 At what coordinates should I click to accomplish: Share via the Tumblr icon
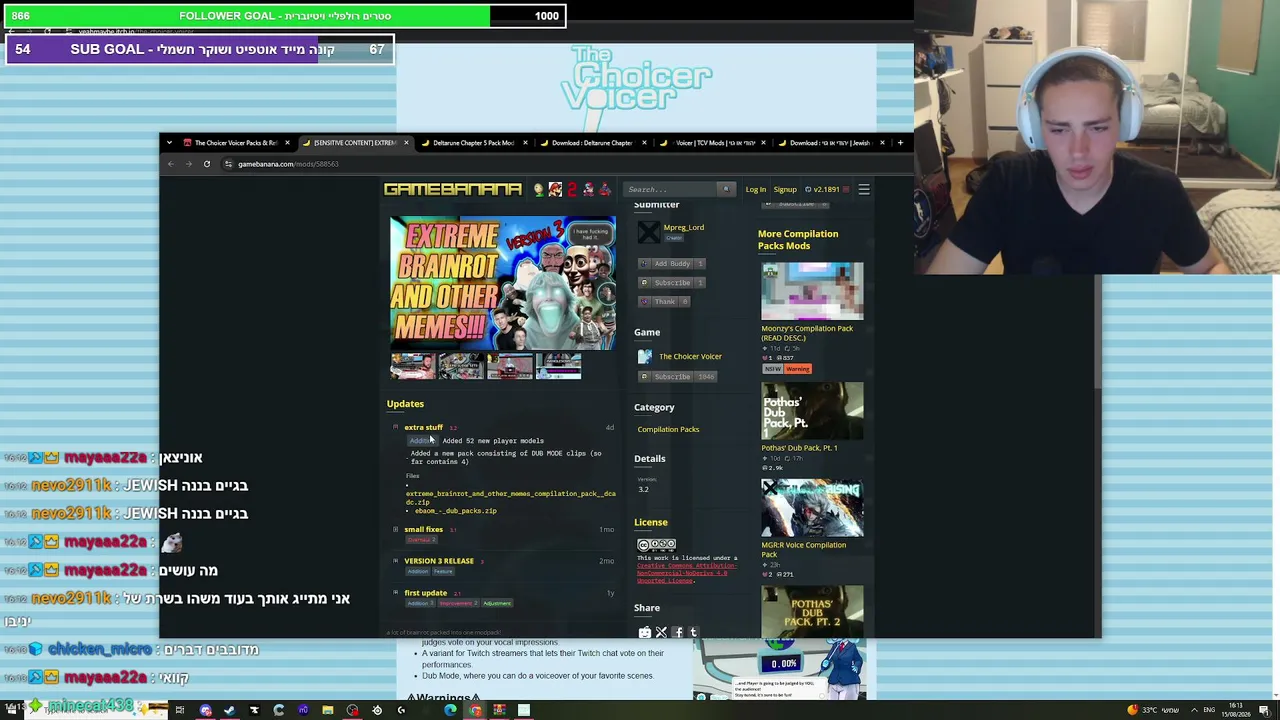tap(693, 632)
